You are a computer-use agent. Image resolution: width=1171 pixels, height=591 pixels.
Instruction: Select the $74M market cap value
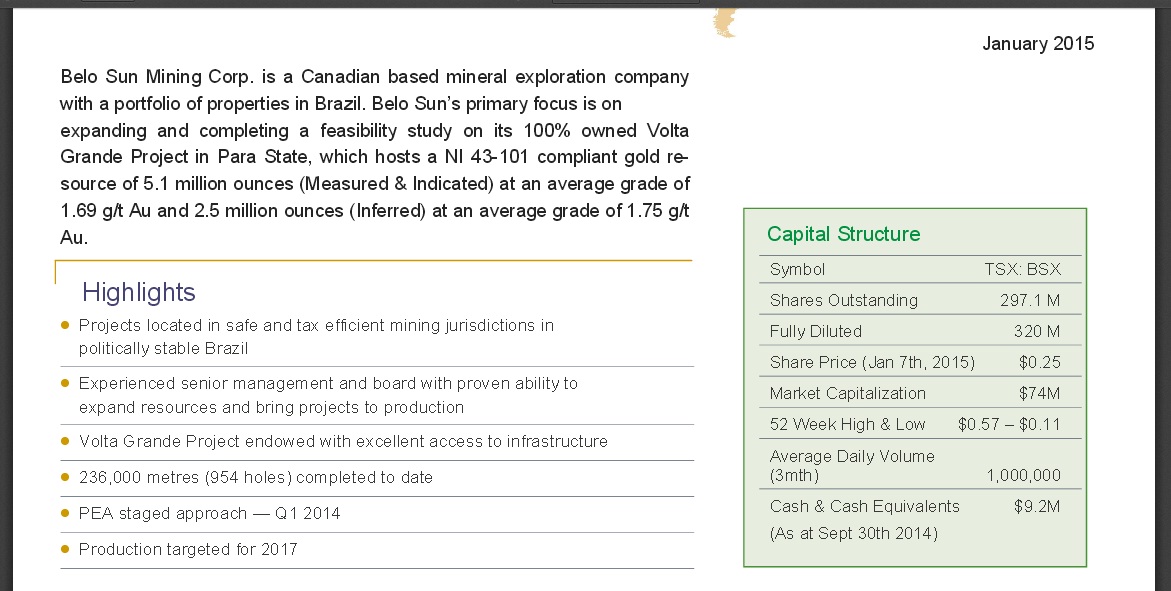(1040, 394)
